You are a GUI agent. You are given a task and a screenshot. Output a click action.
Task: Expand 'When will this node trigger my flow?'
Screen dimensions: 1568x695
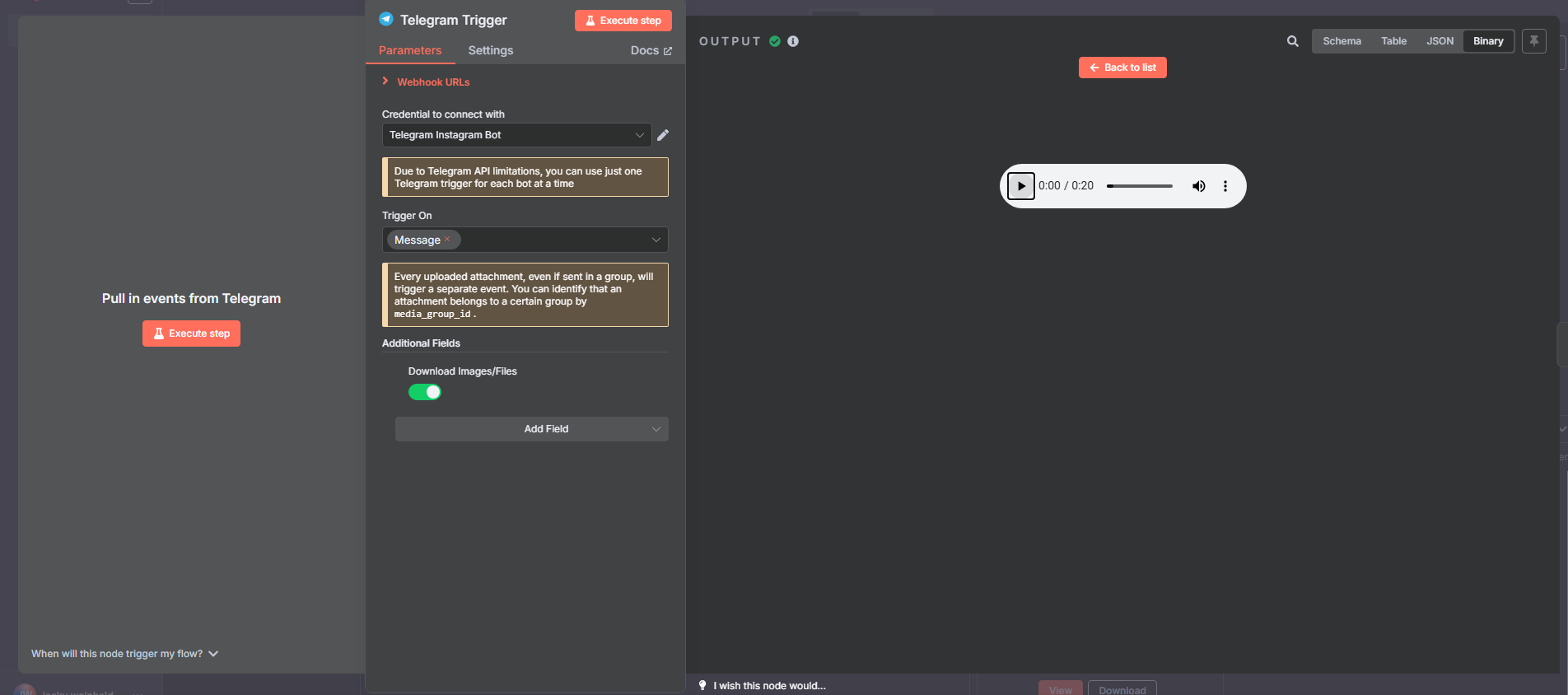point(125,654)
